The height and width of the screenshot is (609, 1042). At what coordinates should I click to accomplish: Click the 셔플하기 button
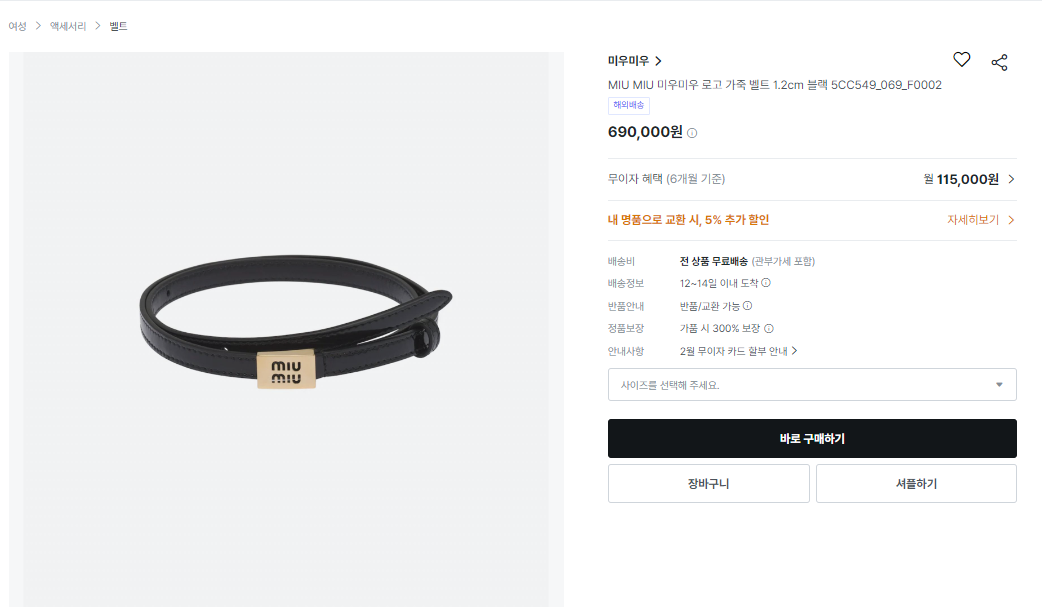tap(916, 483)
